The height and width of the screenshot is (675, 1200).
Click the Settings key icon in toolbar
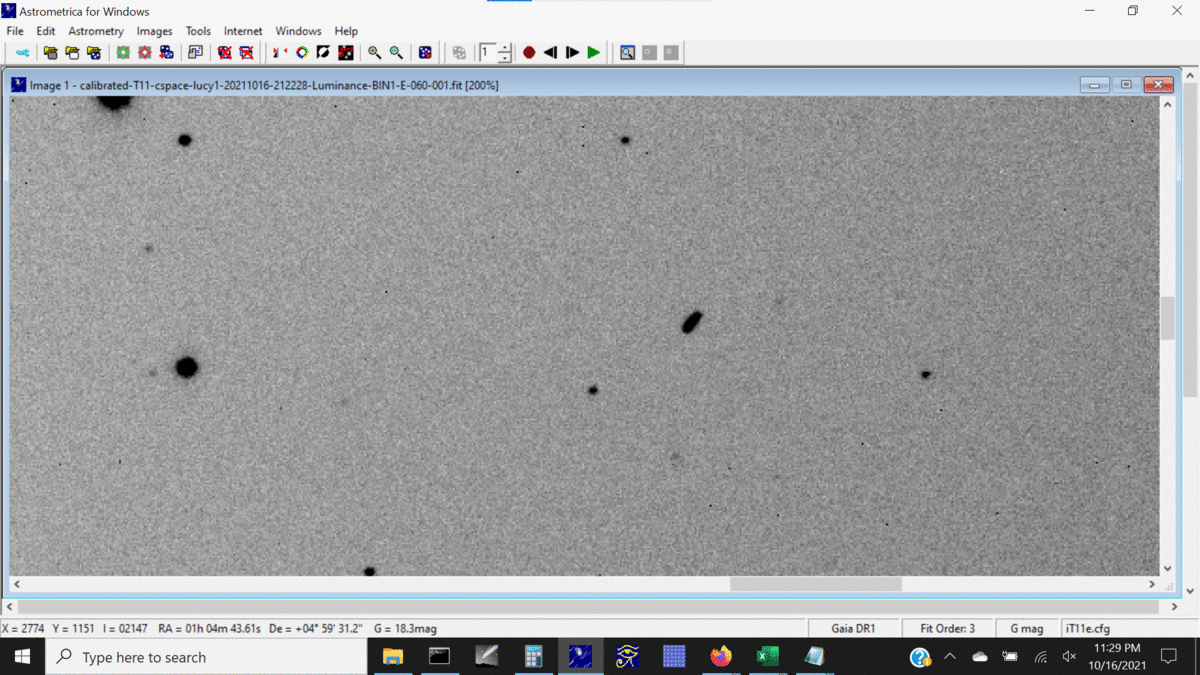tap(22, 52)
